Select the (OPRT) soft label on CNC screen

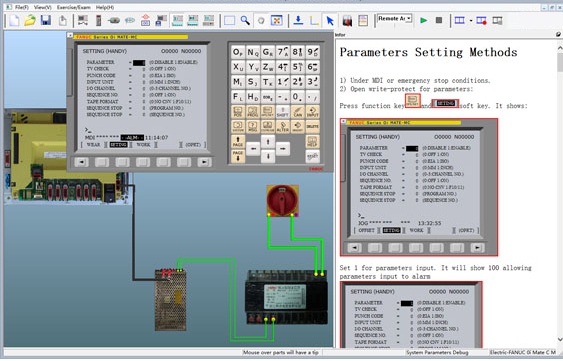coord(193,145)
